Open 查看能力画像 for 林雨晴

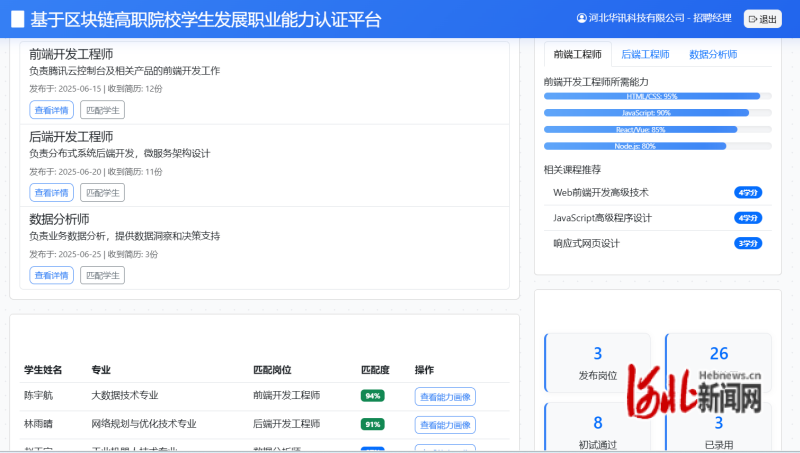click(445, 425)
